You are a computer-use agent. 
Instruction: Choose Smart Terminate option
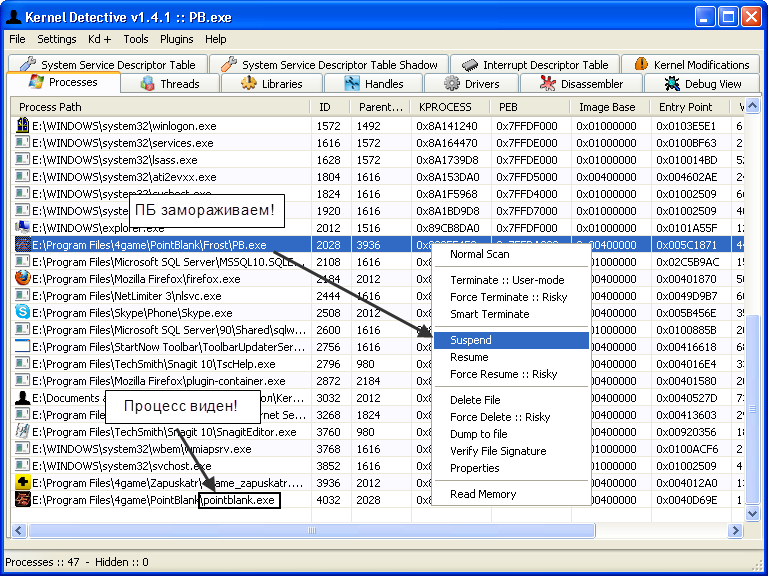click(x=511, y=314)
